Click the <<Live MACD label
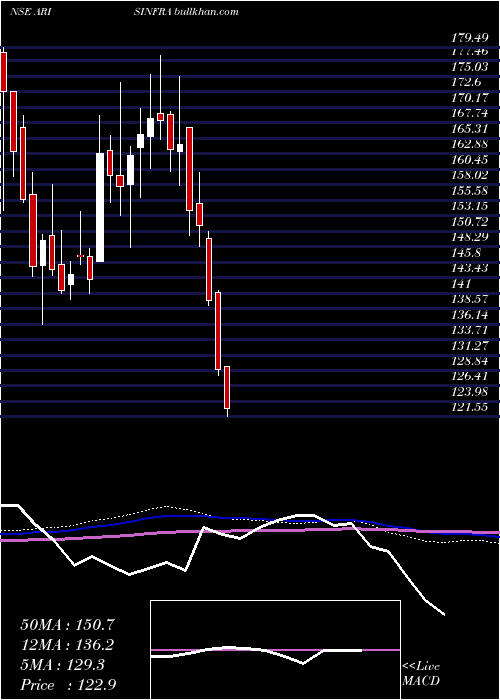This screenshot has height=700, width=500. (x=421, y=674)
